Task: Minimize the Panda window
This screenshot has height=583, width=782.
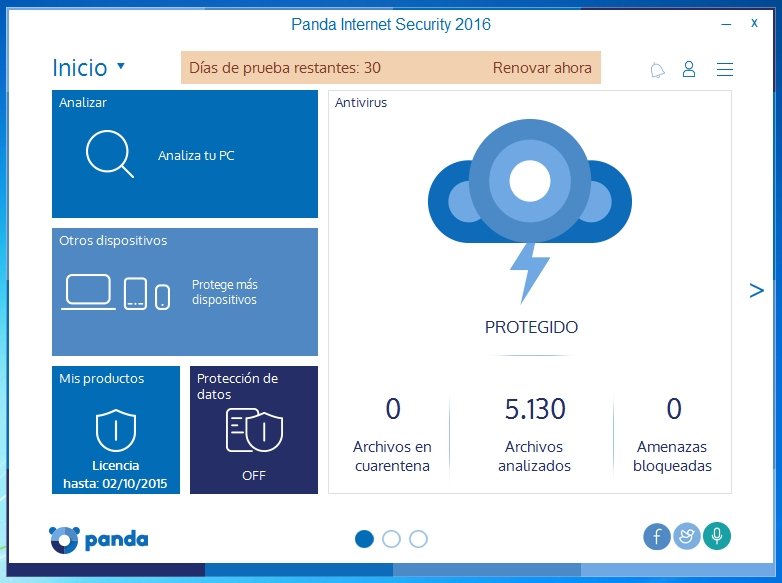Action: 726,24
